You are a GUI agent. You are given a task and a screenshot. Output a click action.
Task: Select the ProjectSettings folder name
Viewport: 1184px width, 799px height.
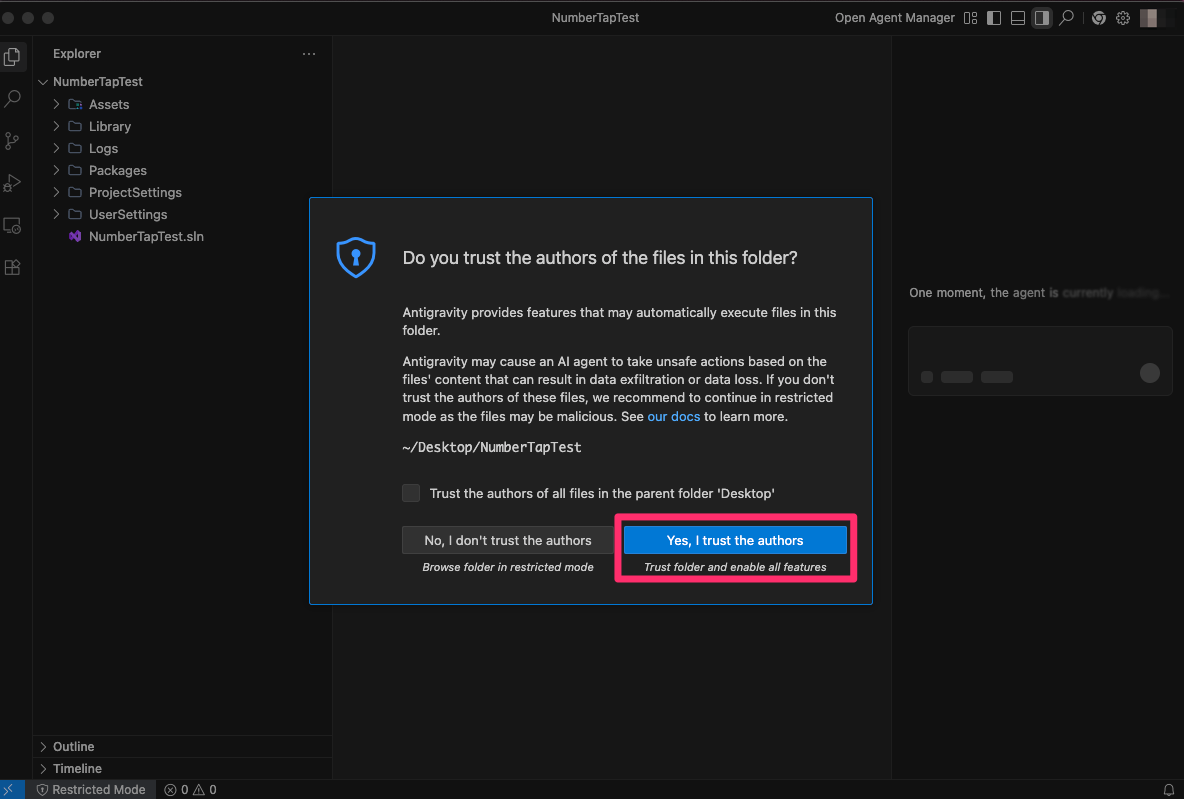point(135,192)
